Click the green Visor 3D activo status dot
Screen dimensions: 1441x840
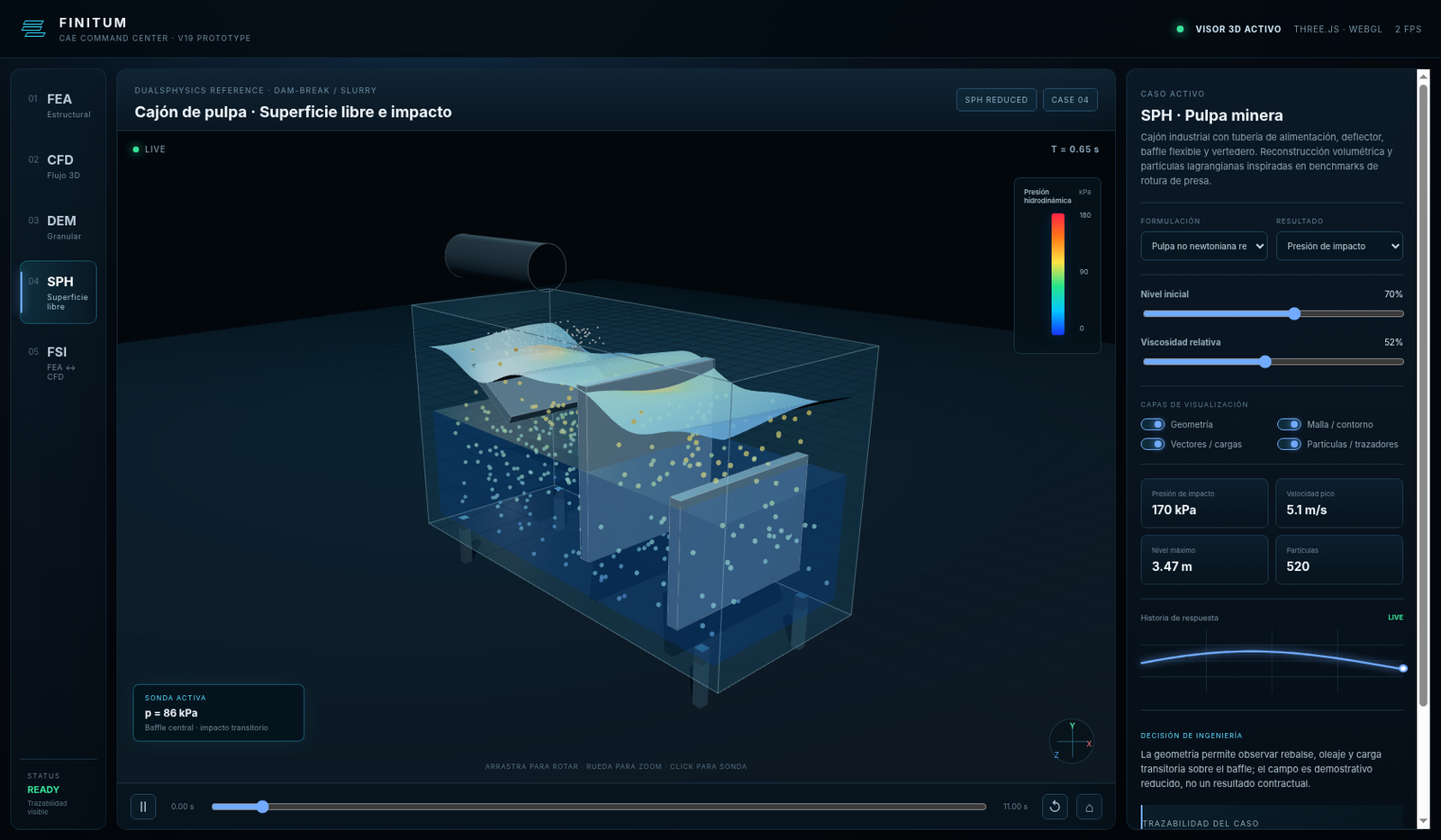click(x=1180, y=29)
